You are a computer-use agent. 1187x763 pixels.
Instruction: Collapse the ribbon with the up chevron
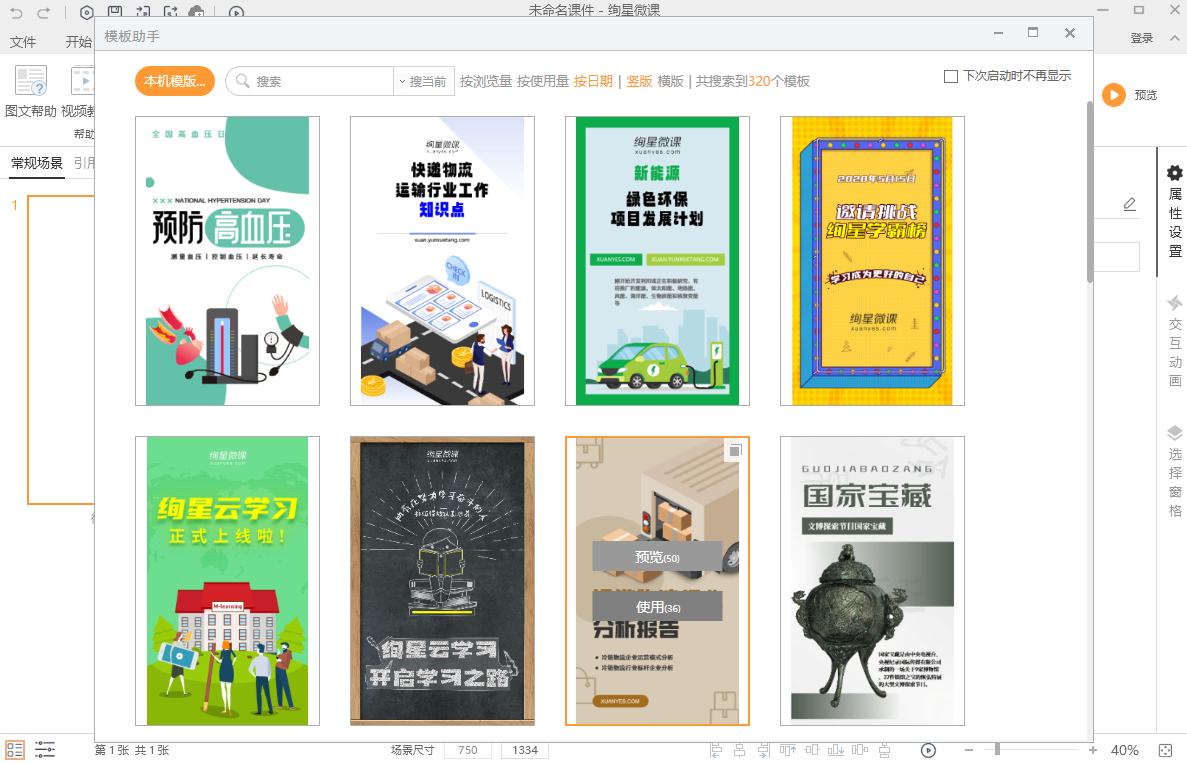pyautogui.click(x=1173, y=39)
